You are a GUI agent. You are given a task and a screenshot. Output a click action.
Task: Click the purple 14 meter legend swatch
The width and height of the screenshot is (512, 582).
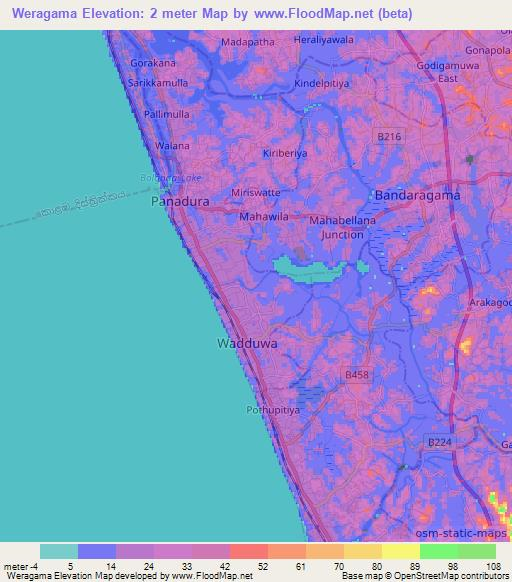[x=135, y=551]
